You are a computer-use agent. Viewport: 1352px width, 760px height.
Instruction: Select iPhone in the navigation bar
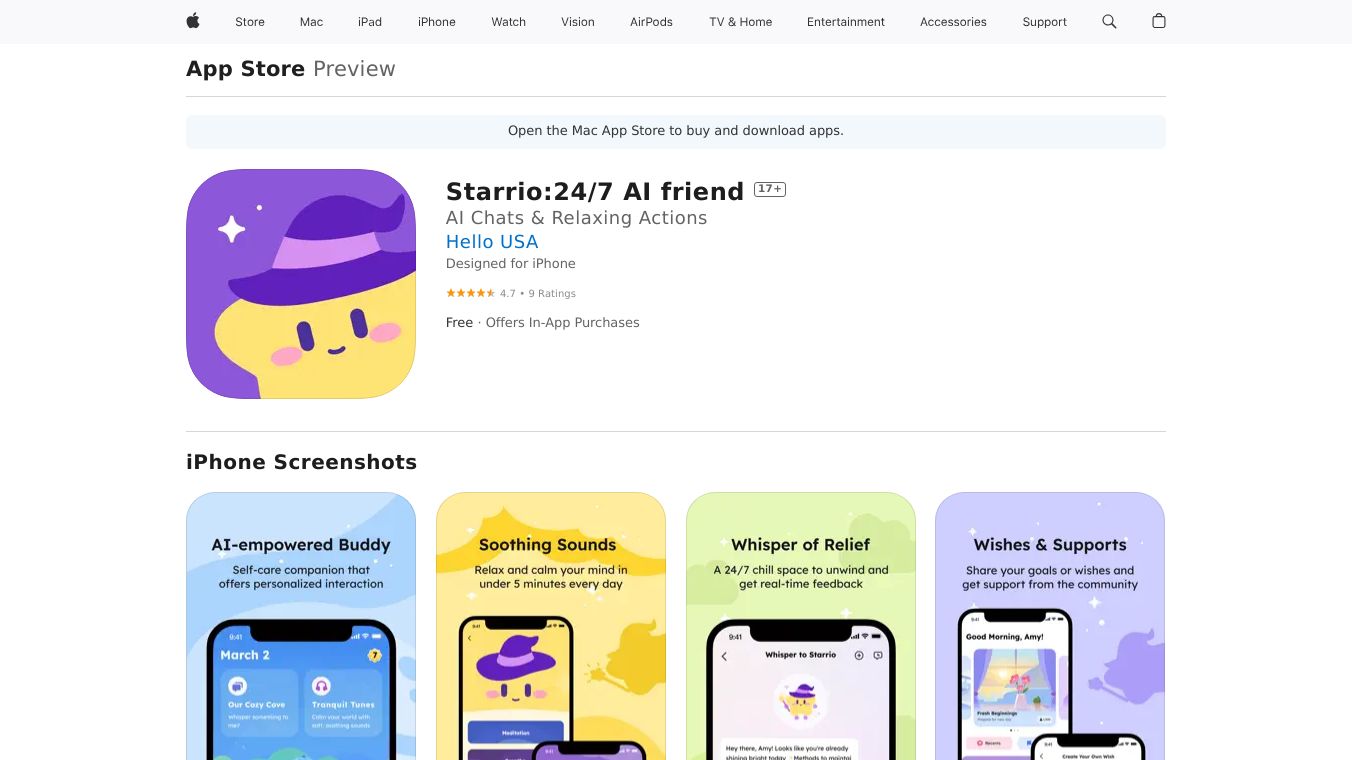[437, 22]
